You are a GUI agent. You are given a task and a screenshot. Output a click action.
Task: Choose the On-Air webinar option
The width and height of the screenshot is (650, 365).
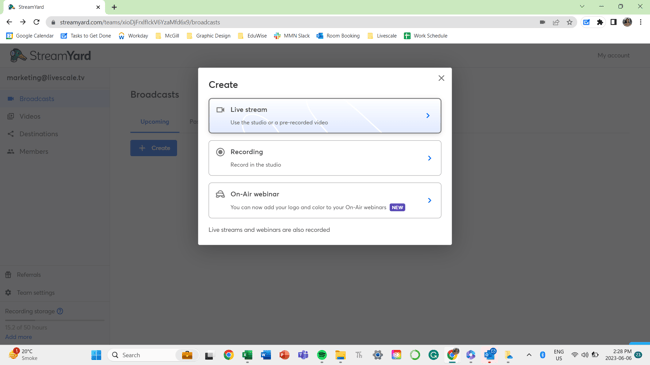(325, 200)
